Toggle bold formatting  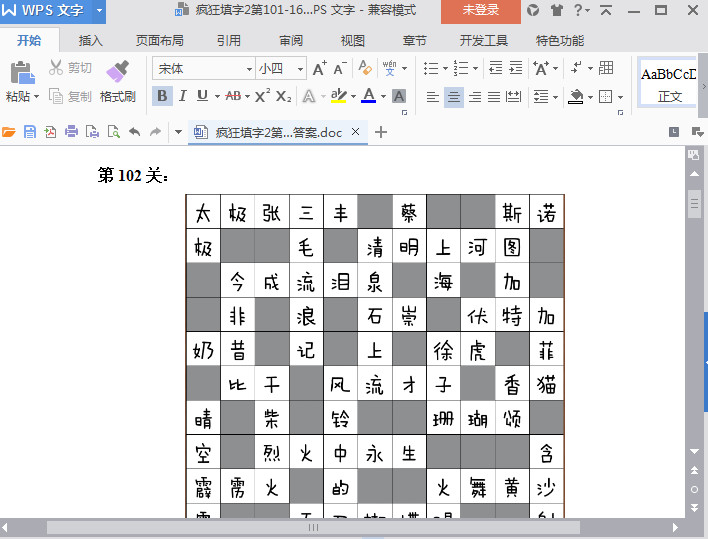[x=162, y=96]
